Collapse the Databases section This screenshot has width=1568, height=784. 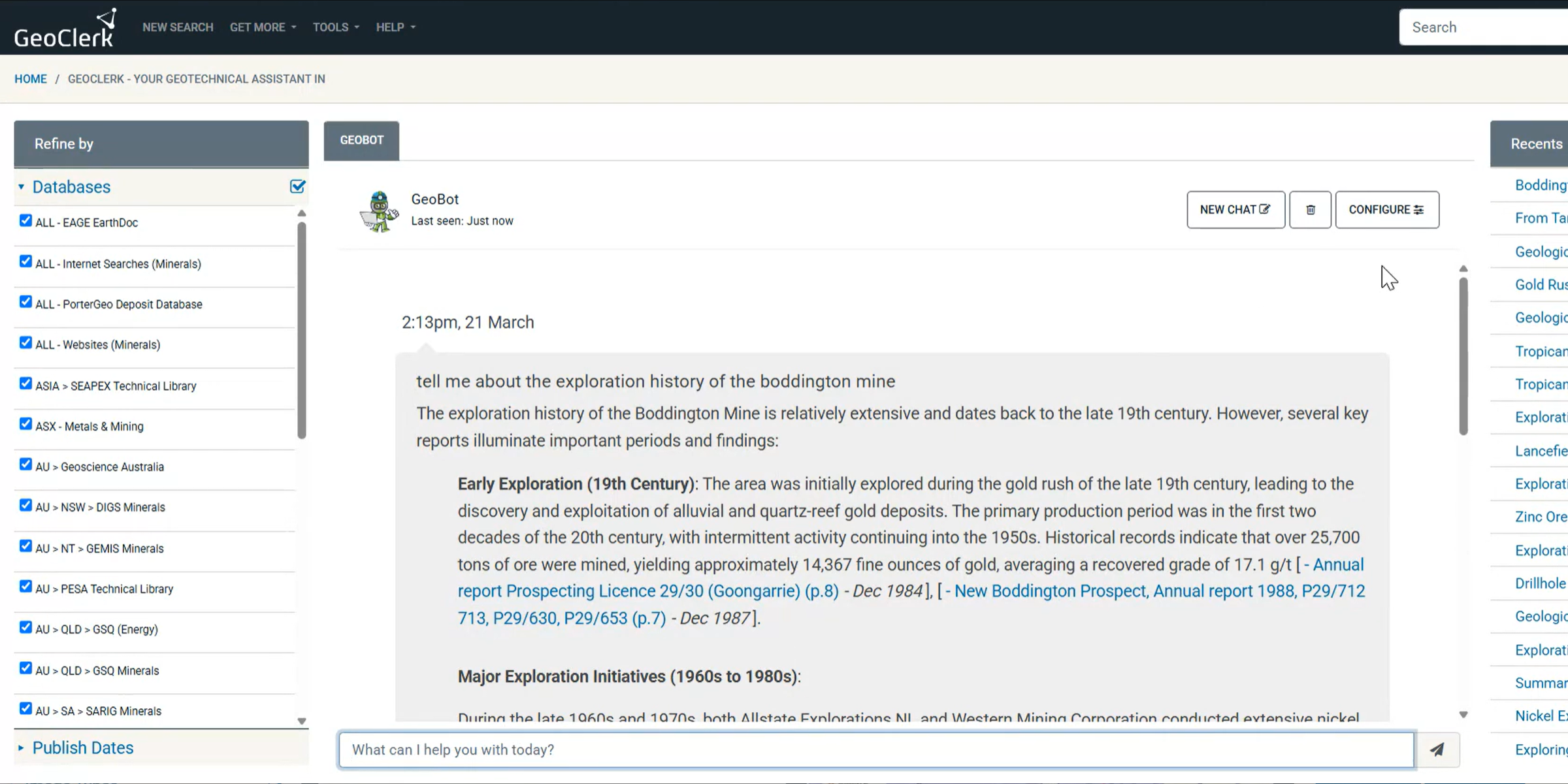click(71, 187)
